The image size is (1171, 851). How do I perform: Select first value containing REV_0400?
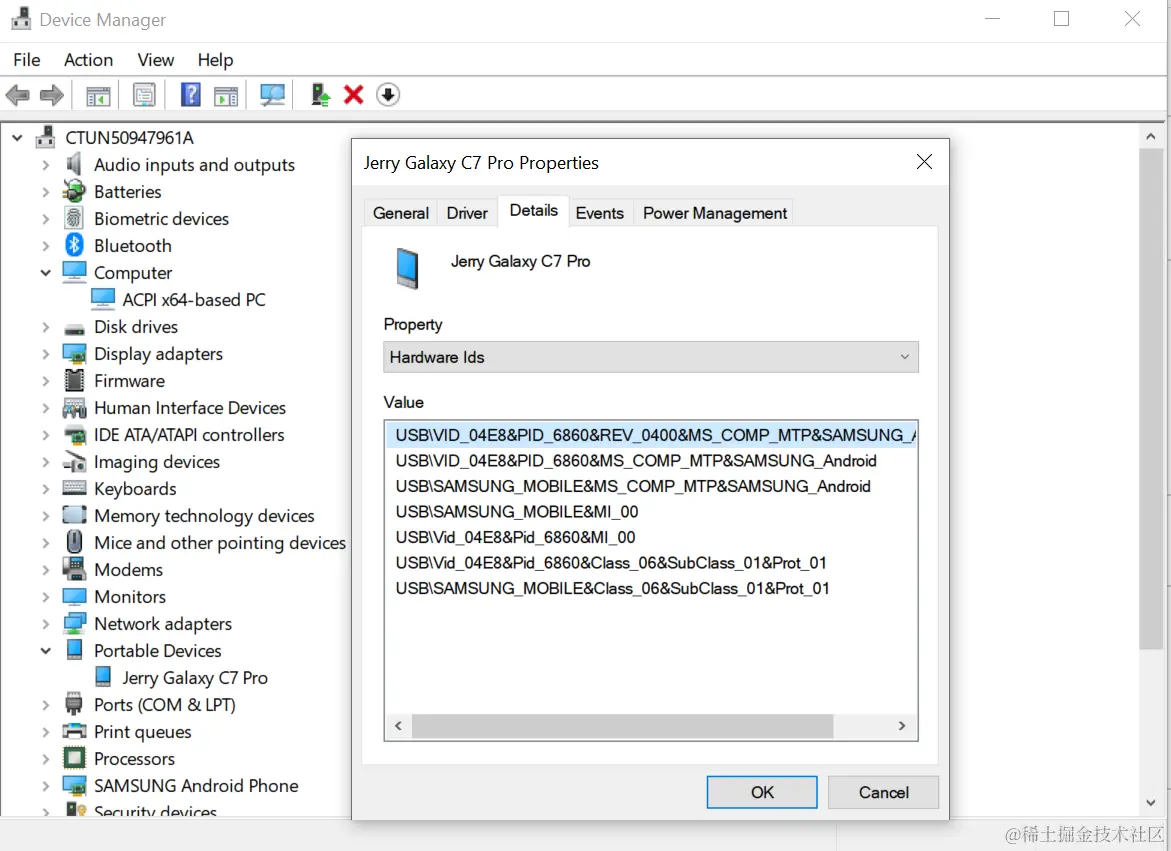pos(651,434)
